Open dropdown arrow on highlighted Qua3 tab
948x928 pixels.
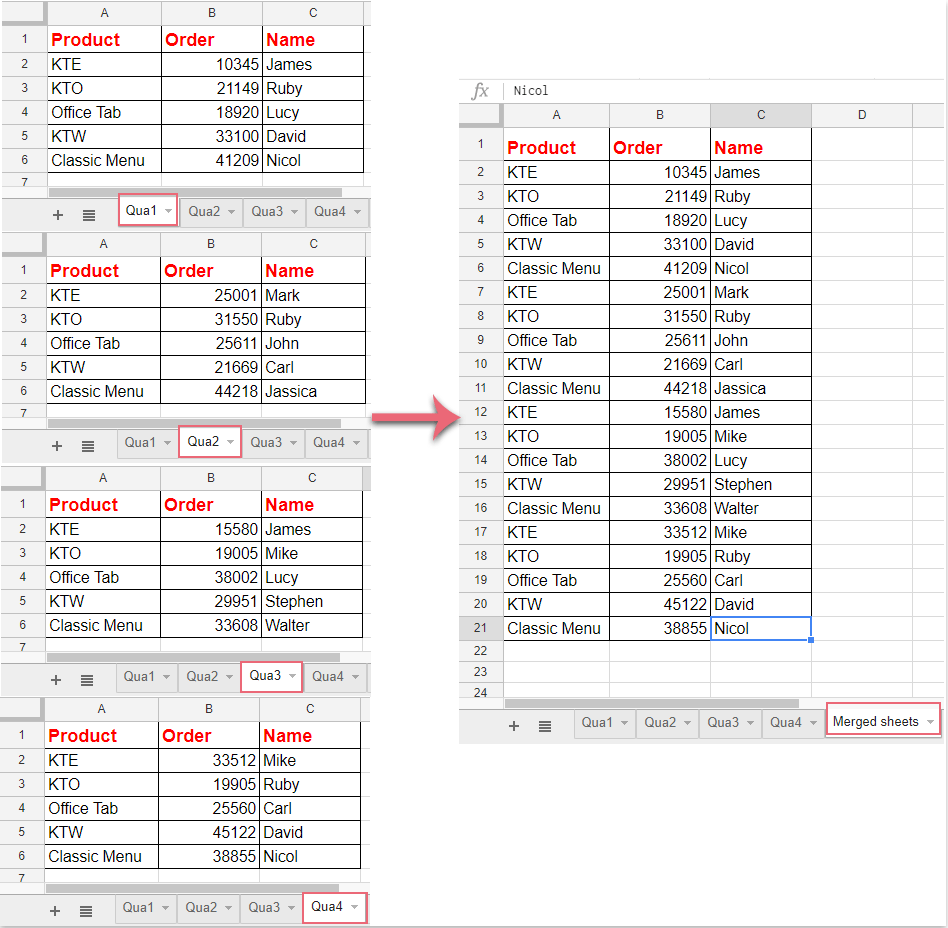[x=291, y=676]
